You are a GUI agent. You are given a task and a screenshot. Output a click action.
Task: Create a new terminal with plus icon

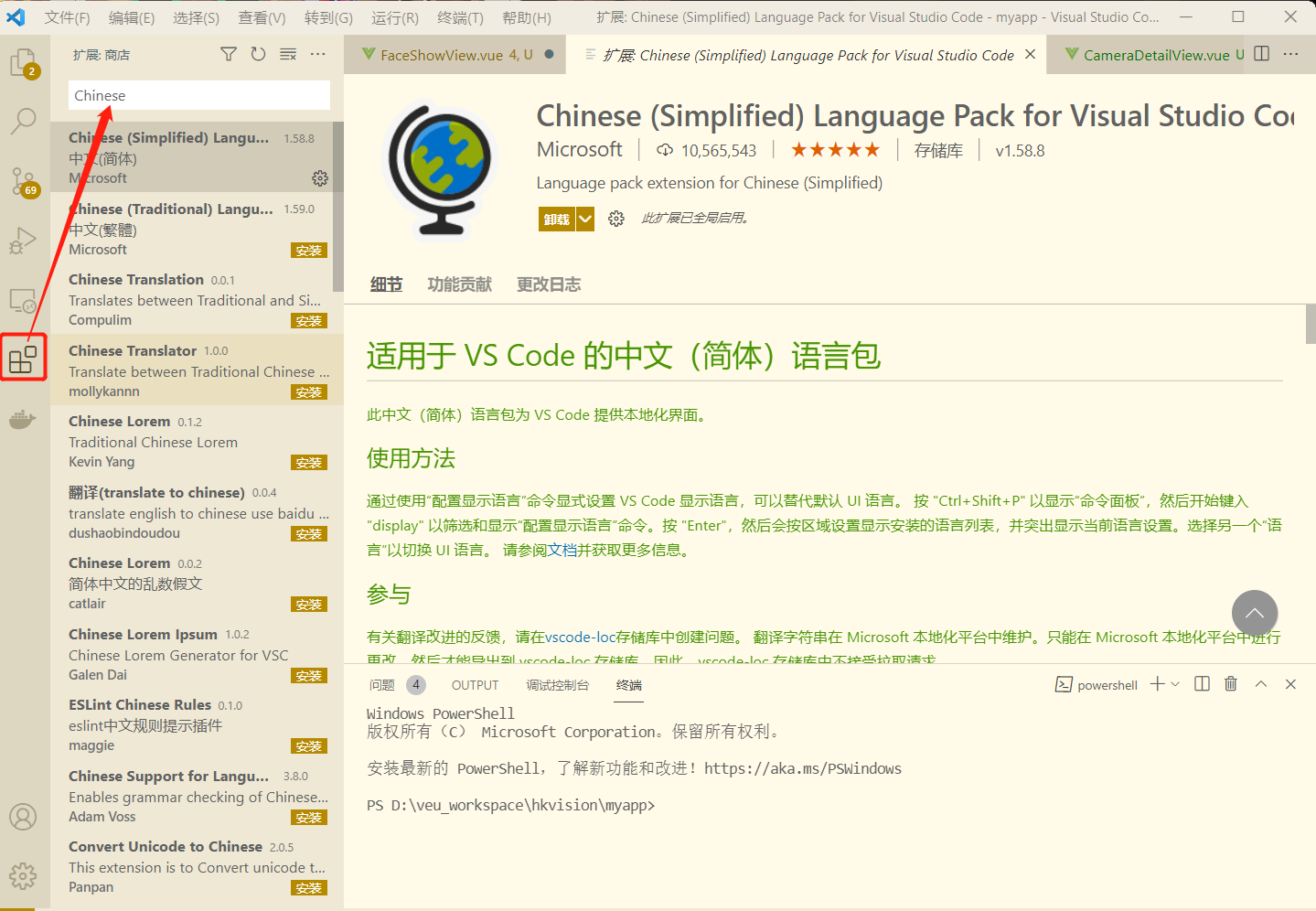[1158, 684]
